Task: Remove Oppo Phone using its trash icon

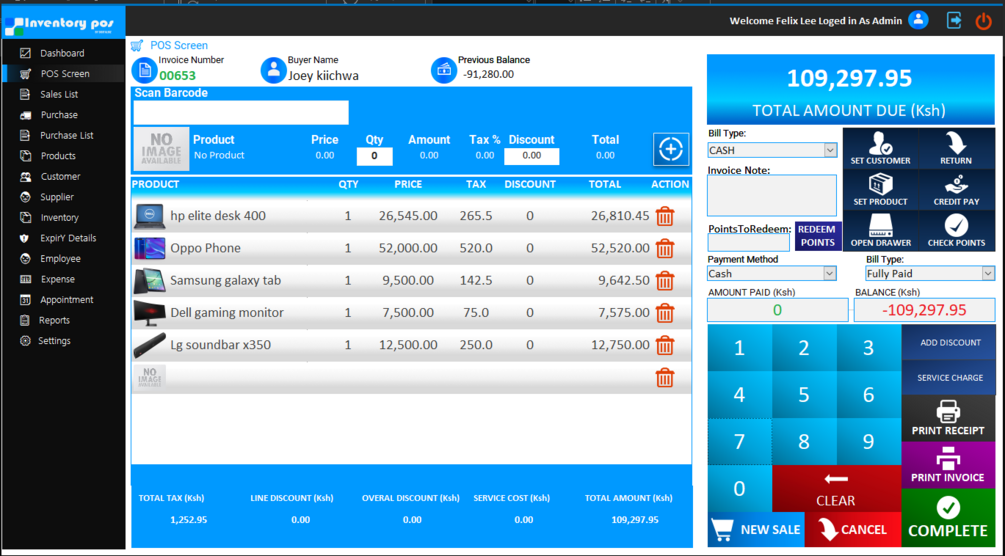Action: pyautogui.click(x=665, y=248)
